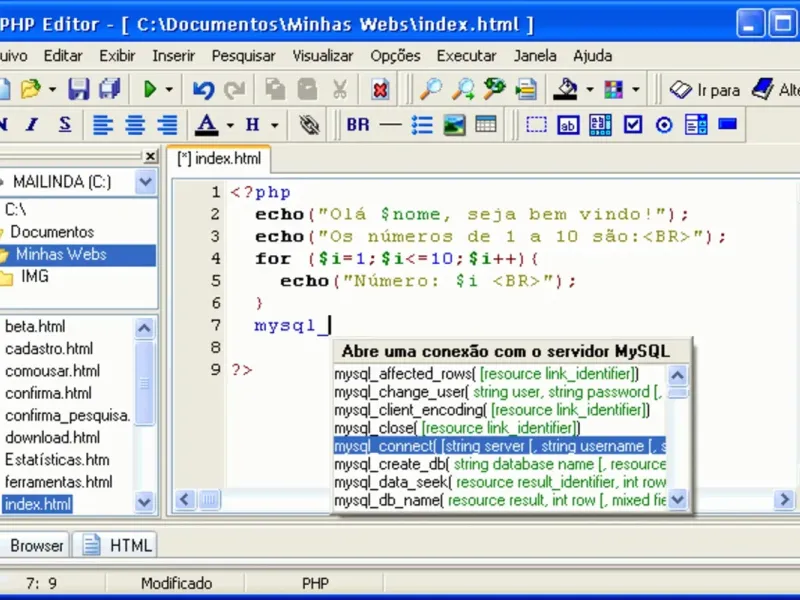800x600 pixels.
Task: Click the Paste clipboard icon
Action: click(x=307, y=89)
